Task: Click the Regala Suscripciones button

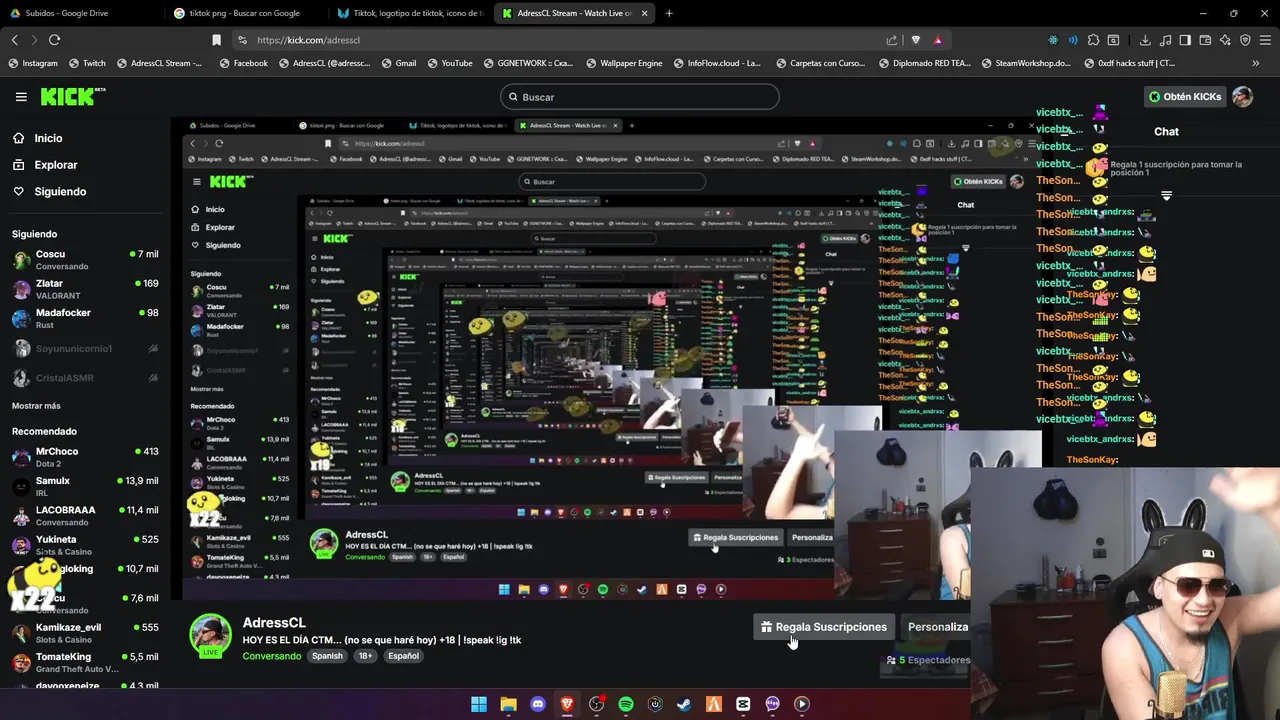Action: [824, 627]
